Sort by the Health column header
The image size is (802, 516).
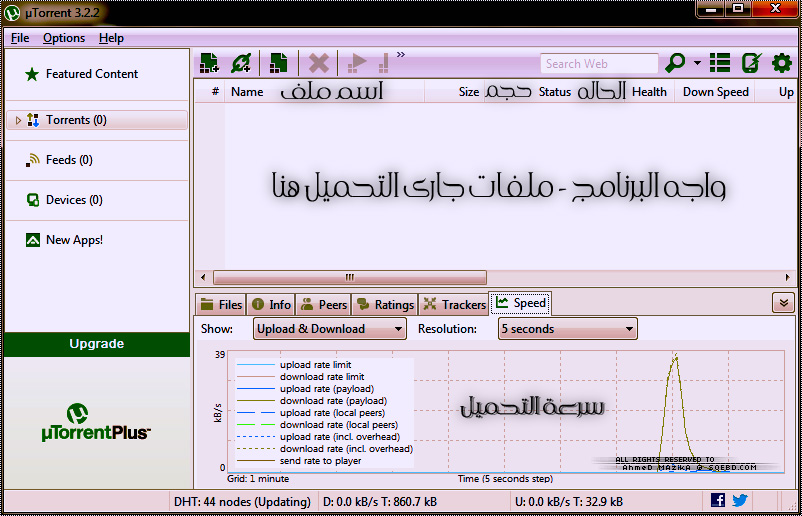(x=649, y=92)
